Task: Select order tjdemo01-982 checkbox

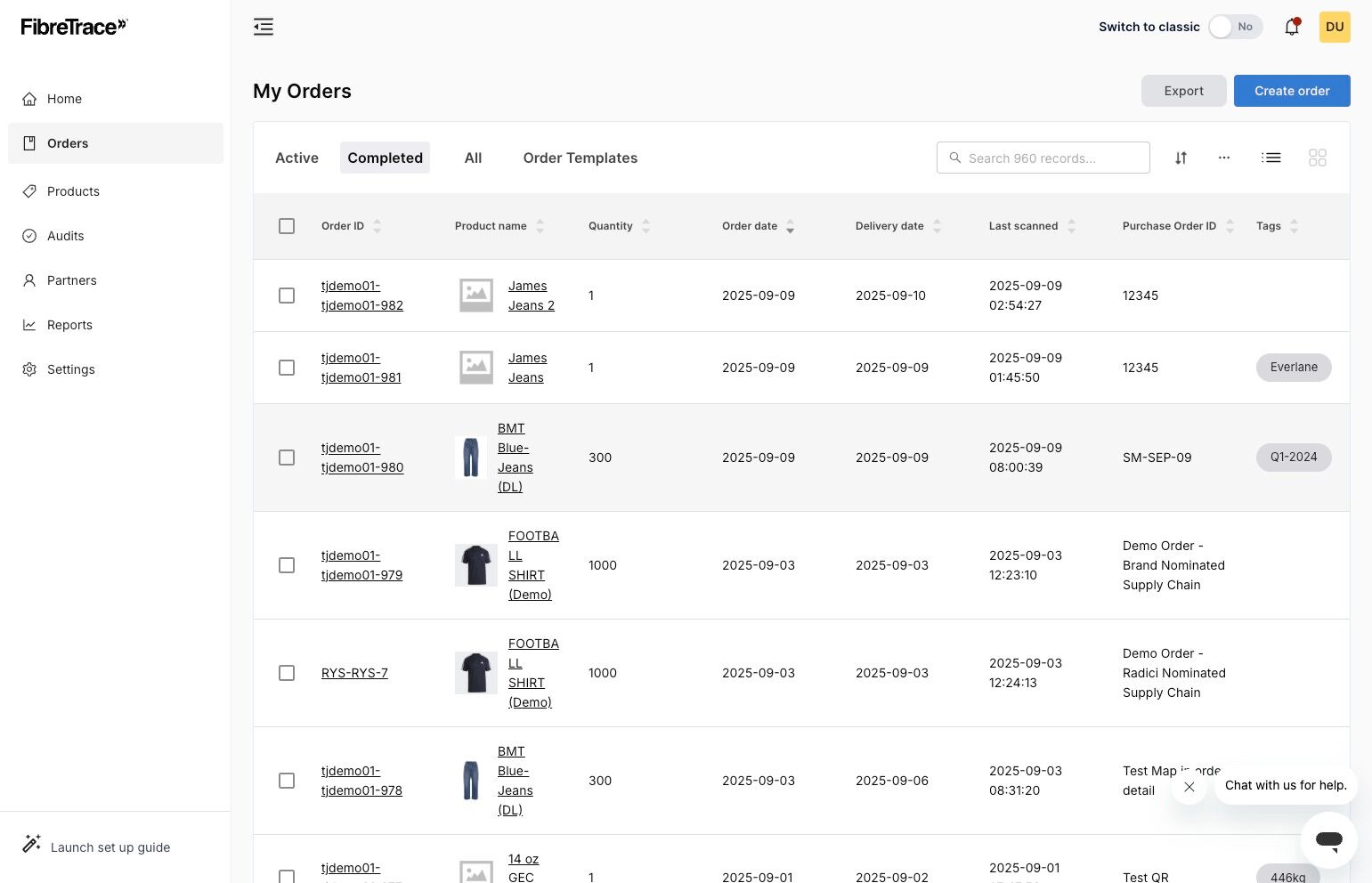Action: pyautogui.click(x=287, y=296)
